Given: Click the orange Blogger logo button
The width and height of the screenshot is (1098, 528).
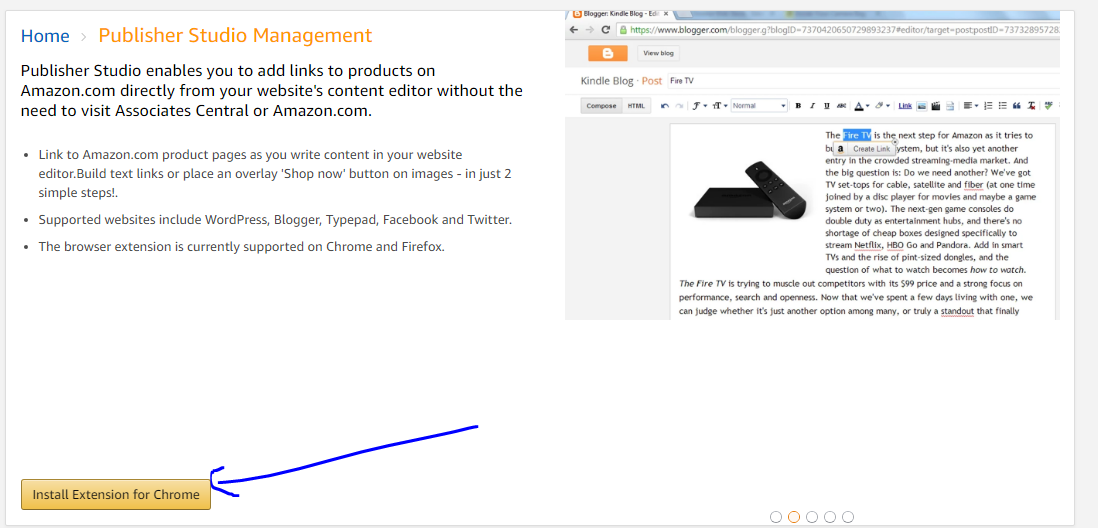Looking at the screenshot, I should pos(607,53).
